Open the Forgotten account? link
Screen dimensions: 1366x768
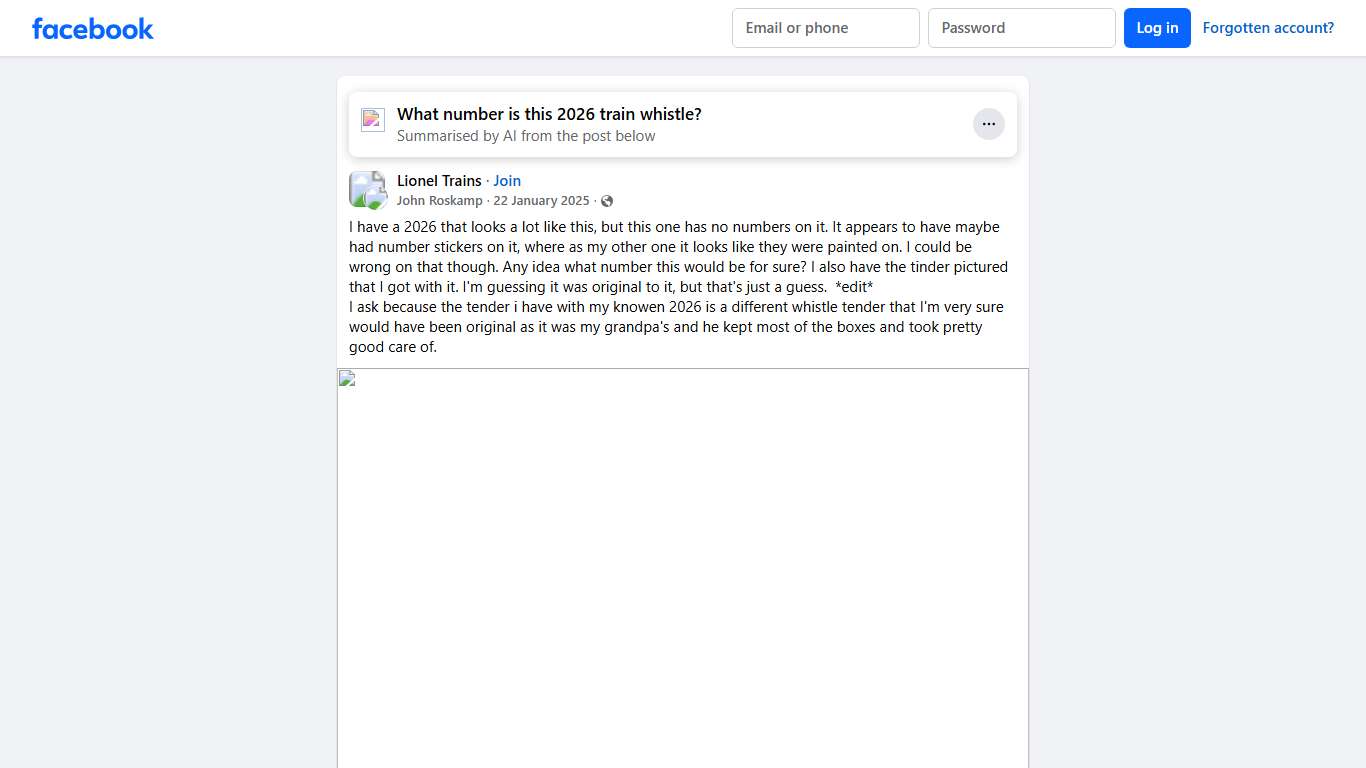coord(1268,28)
